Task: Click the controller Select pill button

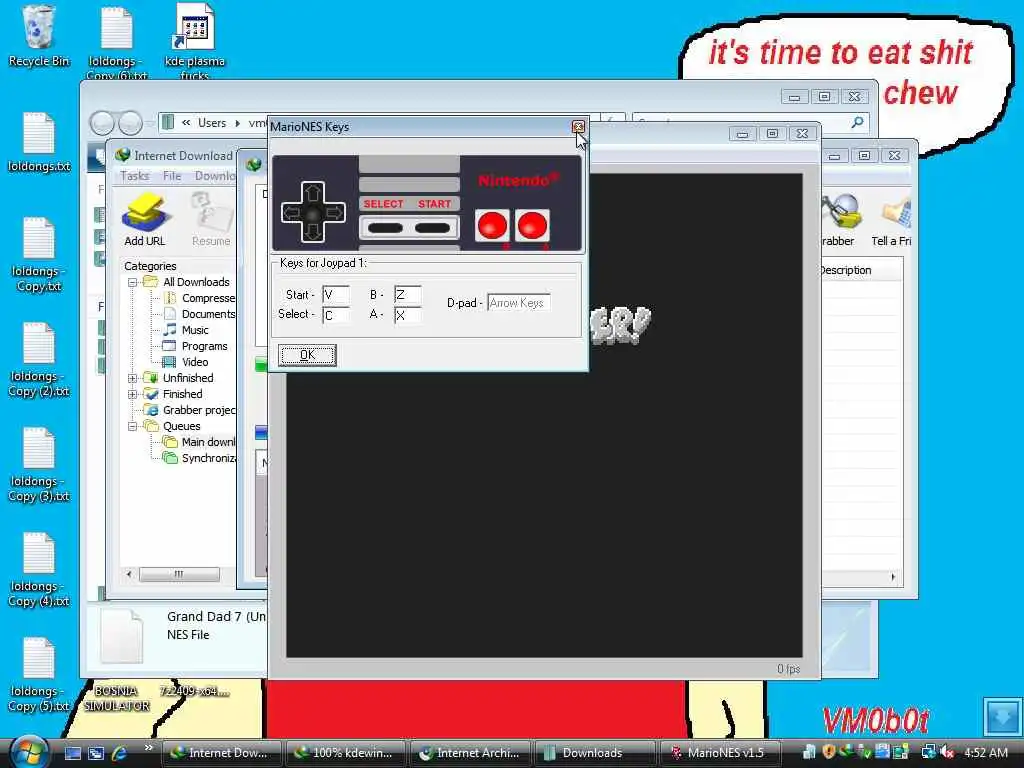Action: 385,228
